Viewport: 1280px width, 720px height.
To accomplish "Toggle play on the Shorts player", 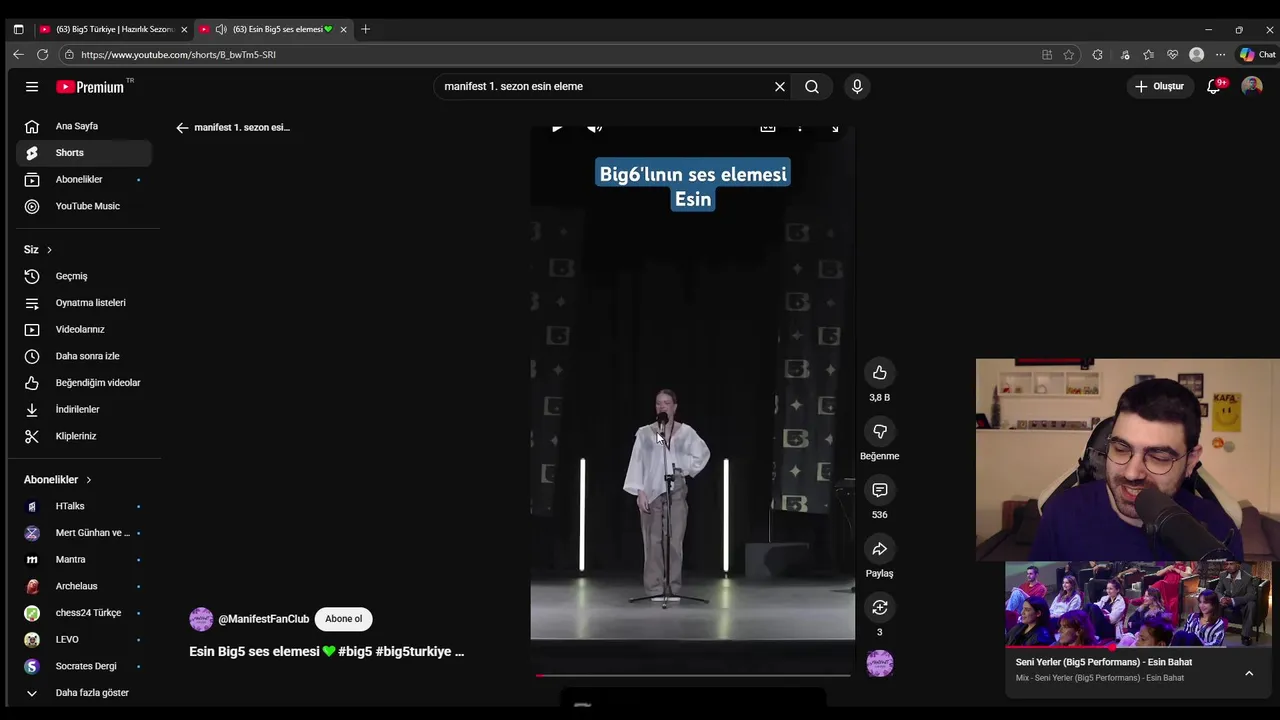I will [557, 128].
